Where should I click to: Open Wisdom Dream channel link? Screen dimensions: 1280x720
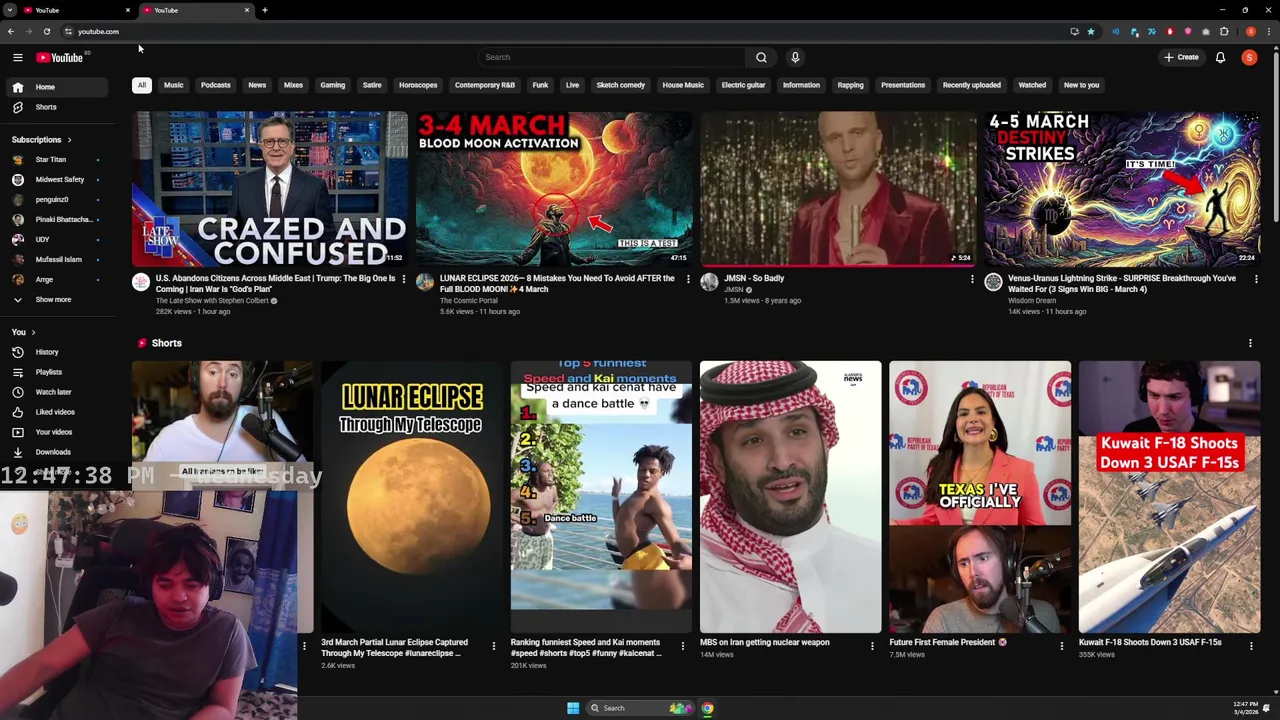(x=1032, y=301)
